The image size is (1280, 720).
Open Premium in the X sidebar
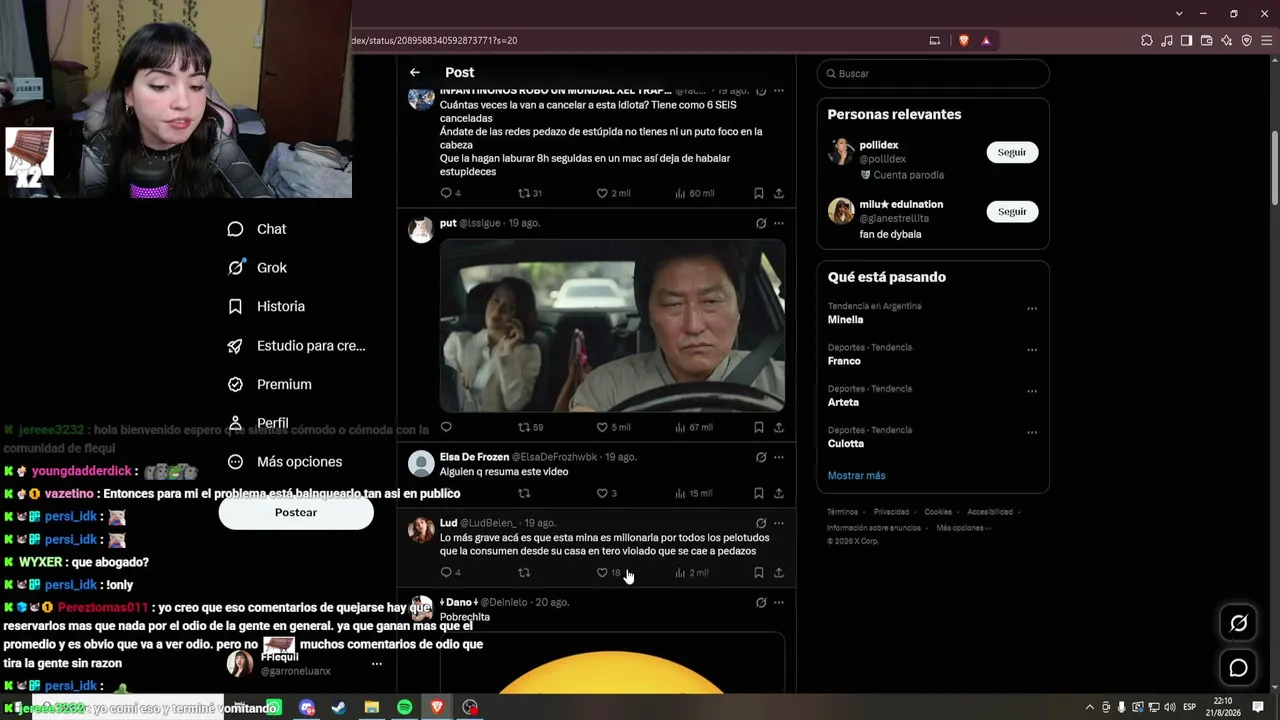[269, 385]
